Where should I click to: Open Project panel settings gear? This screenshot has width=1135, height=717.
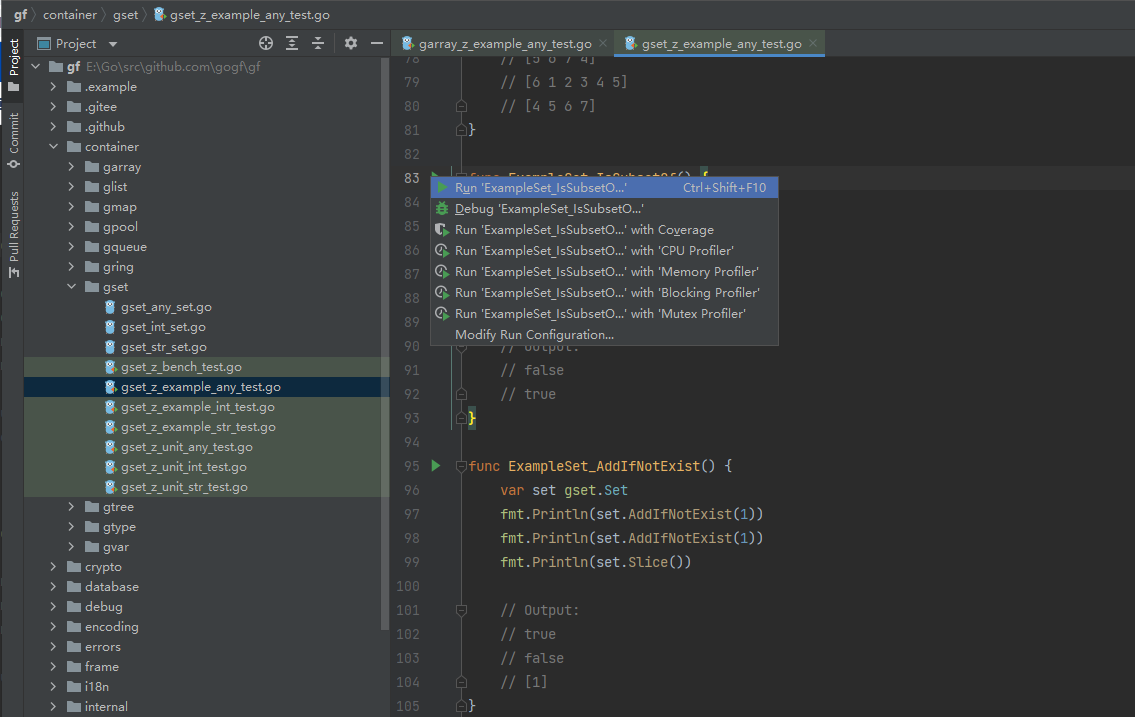pyautogui.click(x=351, y=43)
